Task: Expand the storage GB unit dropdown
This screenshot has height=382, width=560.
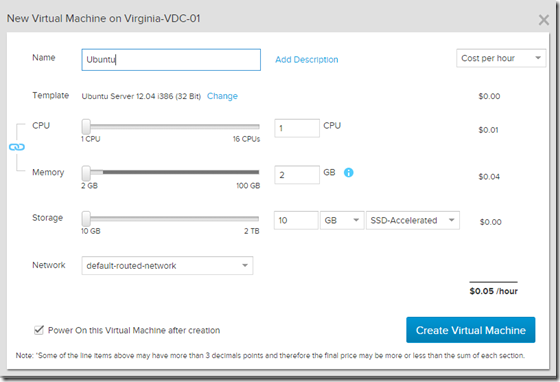Action: coord(342,220)
